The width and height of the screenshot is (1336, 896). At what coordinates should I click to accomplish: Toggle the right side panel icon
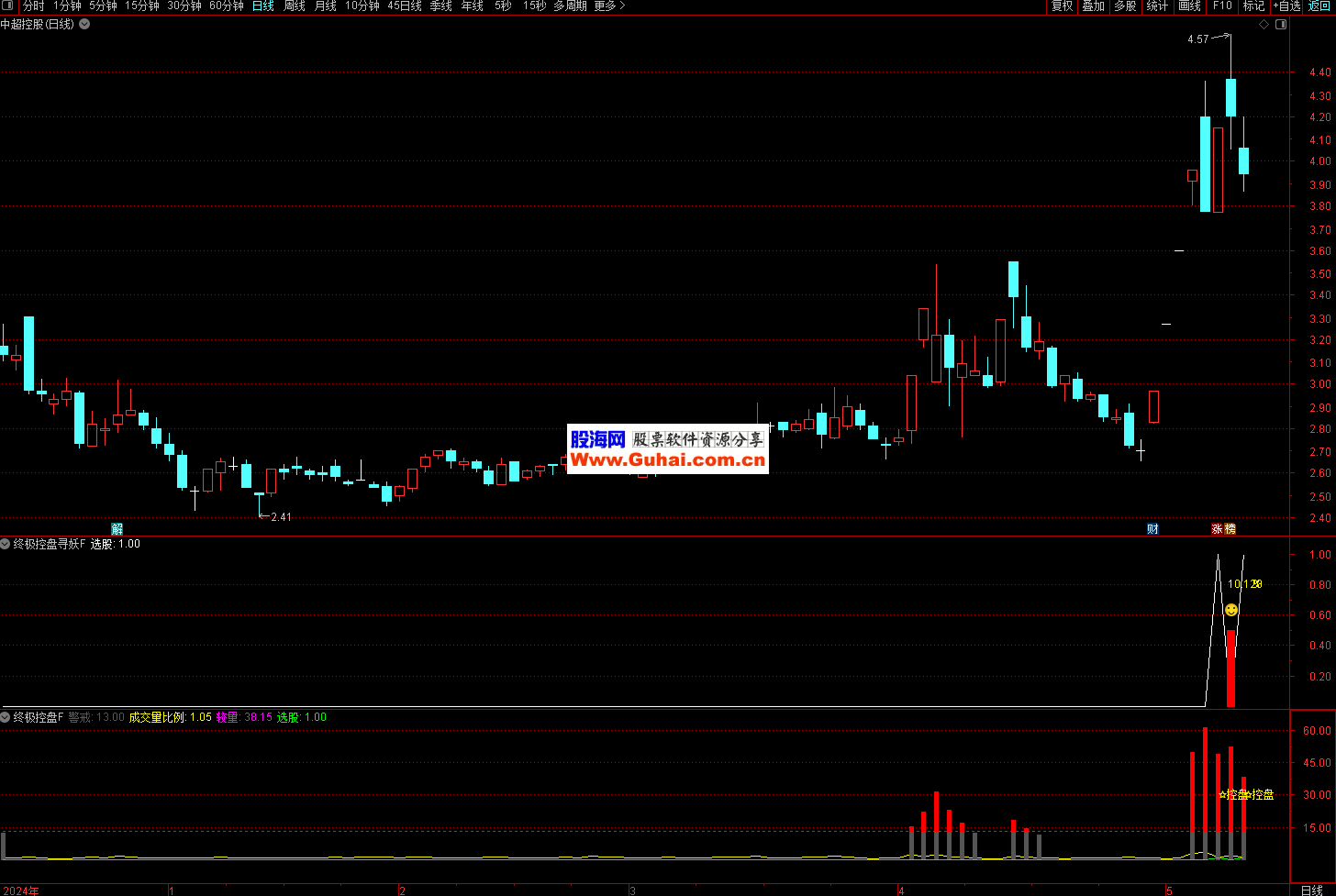[x=1281, y=25]
